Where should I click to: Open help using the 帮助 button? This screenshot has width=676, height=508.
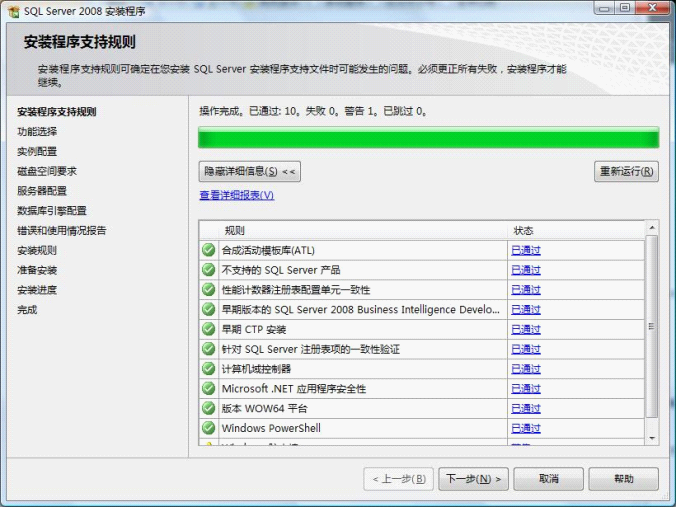pyautogui.click(x=623, y=479)
